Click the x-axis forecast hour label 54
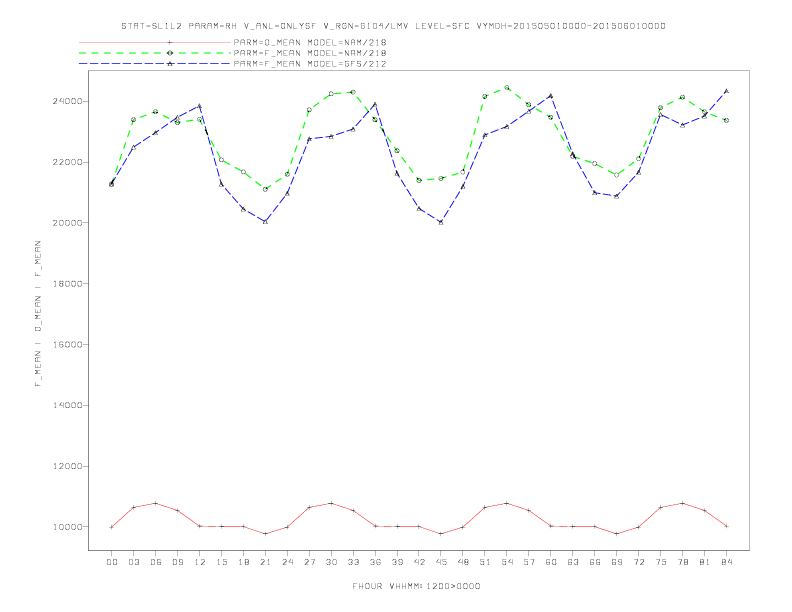Image resolution: width=792 pixels, height=612 pixels. (x=507, y=562)
